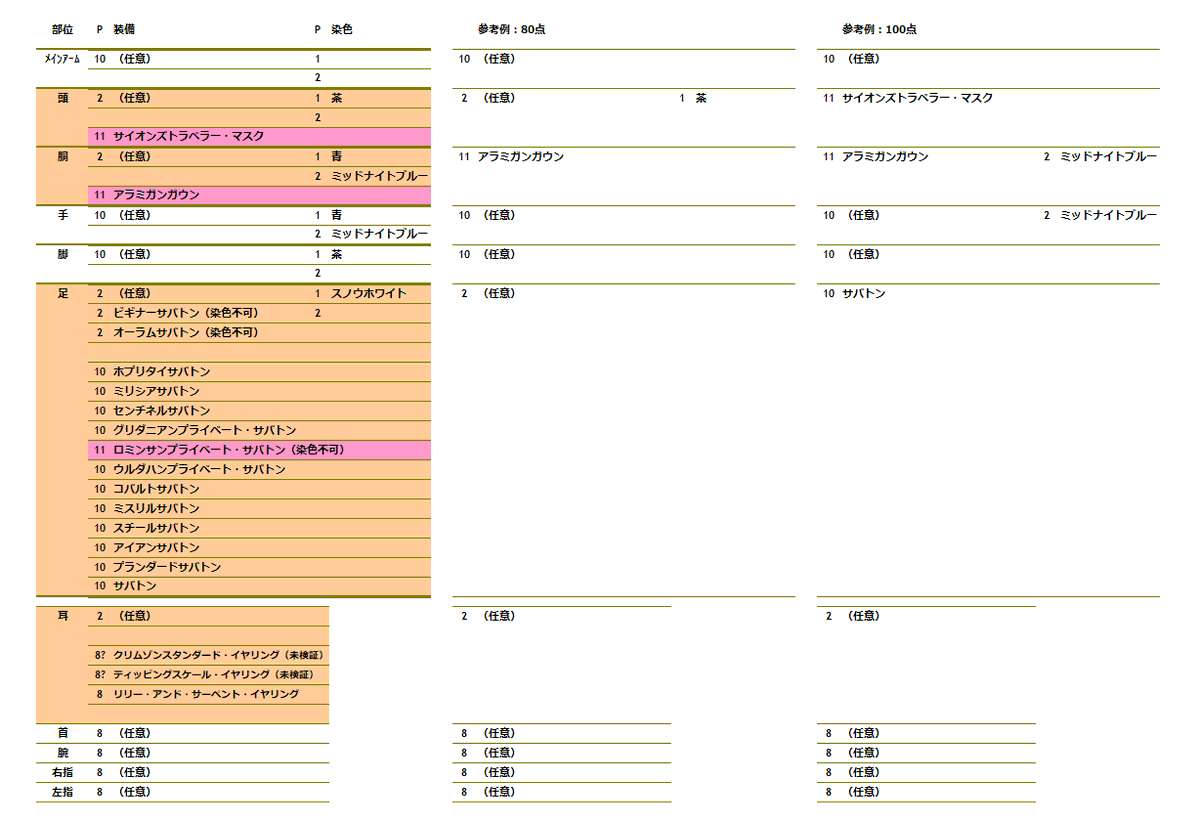Screen dimensions: 1200x822
Task: Select the 参考例：80点 heading
Action: click(x=512, y=30)
